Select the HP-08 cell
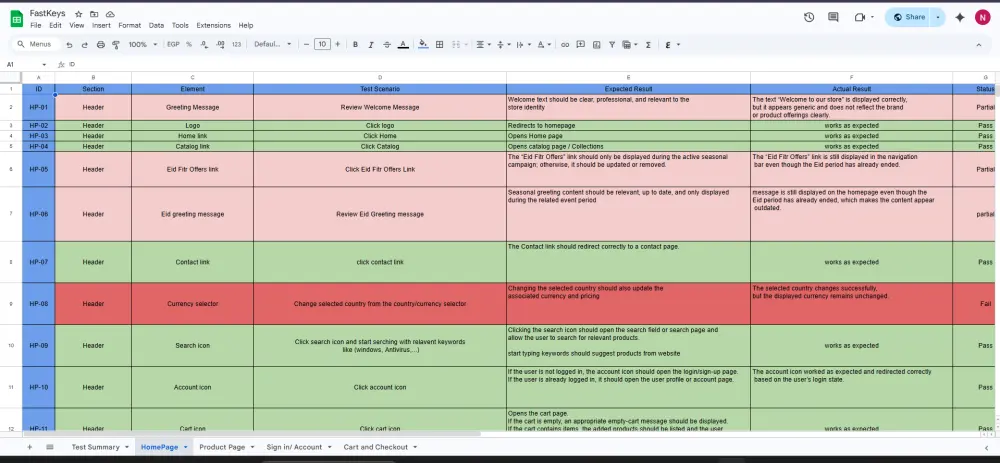 point(38,304)
